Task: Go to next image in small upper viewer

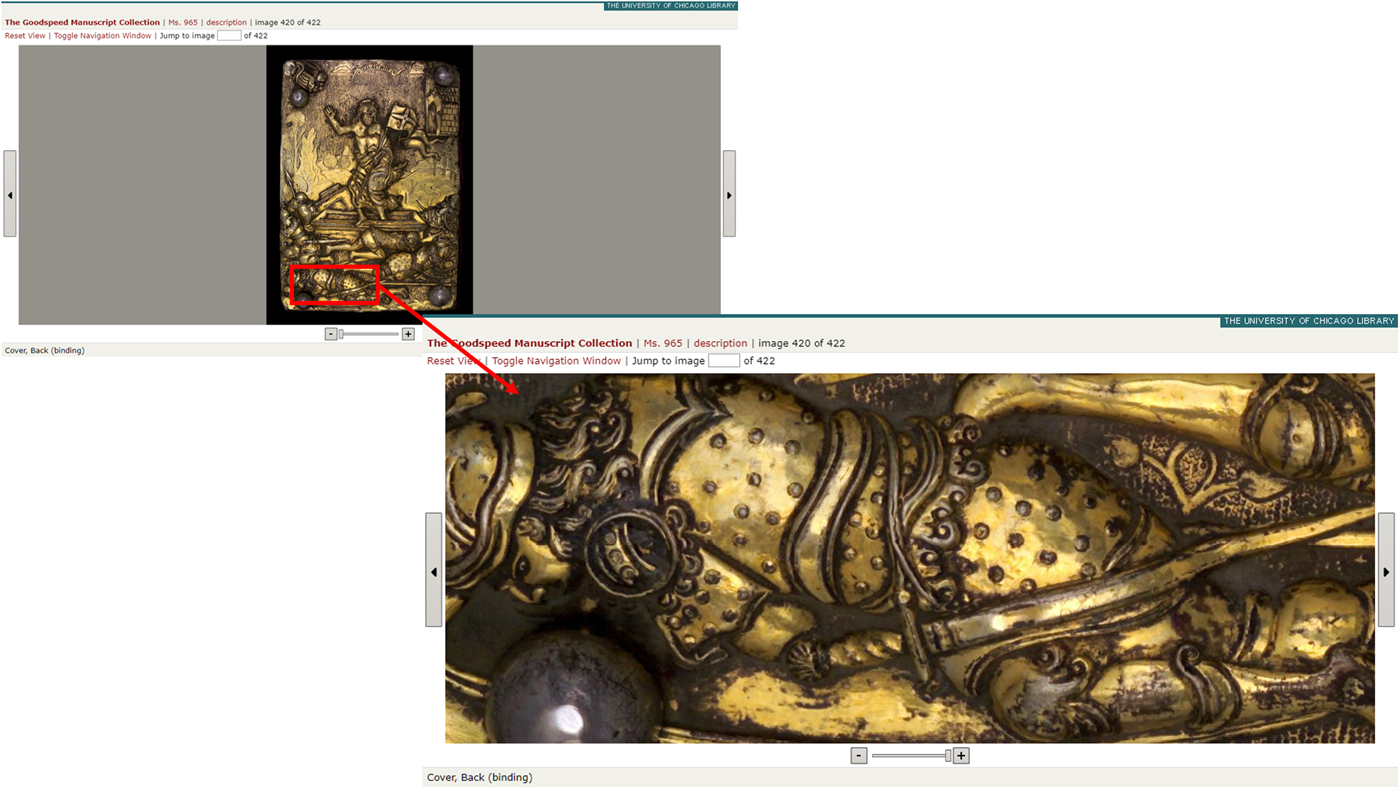Action: (729, 194)
